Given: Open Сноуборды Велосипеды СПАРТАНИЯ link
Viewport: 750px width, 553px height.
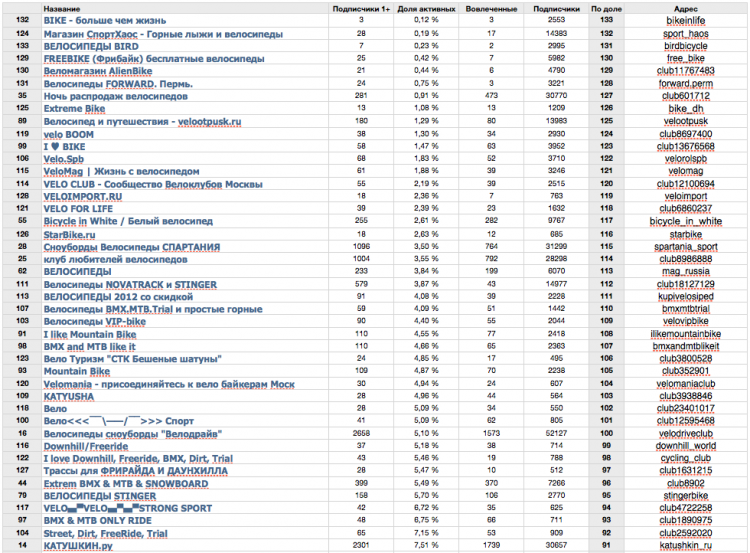Looking at the screenshot, I should click(x=132, y=247).
